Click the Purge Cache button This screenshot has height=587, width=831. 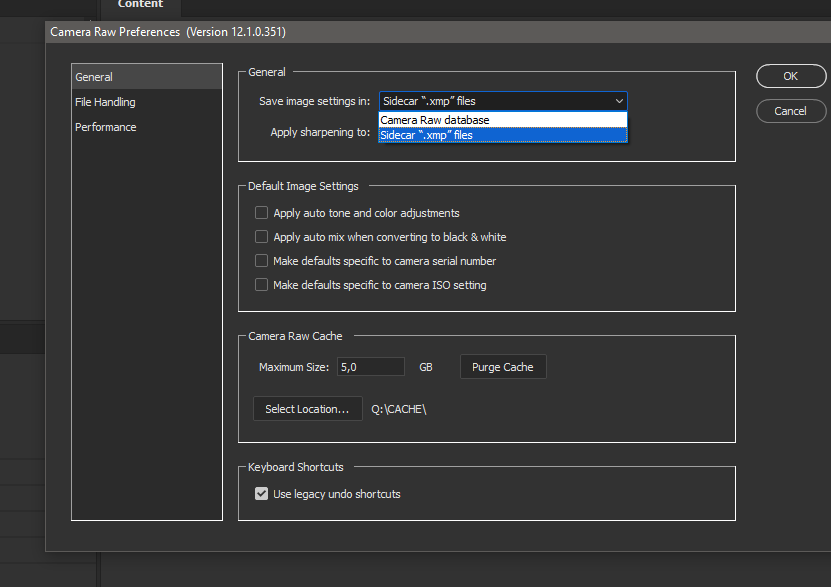tap(503, 367)
